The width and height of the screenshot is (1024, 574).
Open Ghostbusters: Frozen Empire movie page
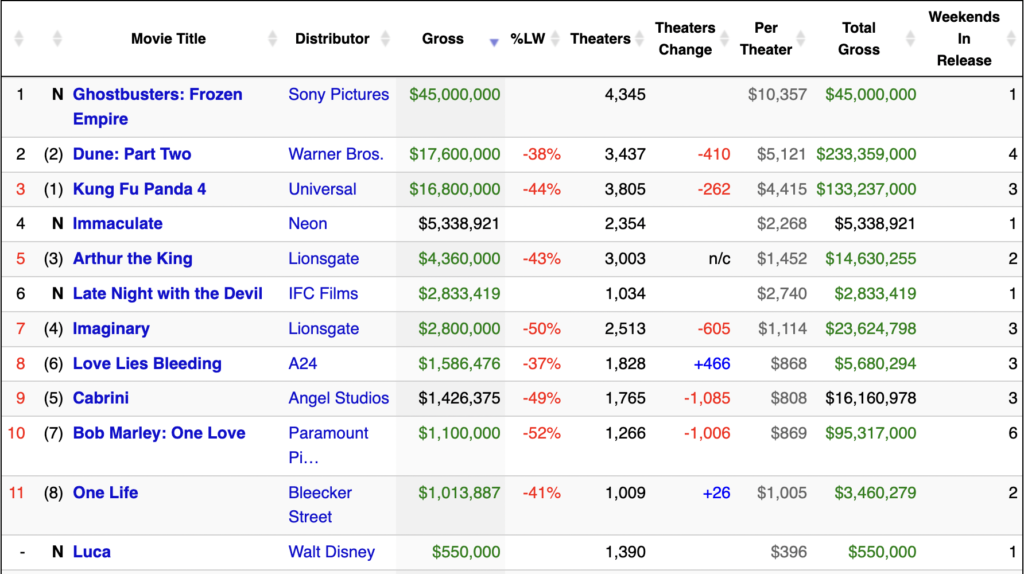(x=157, y=106)
